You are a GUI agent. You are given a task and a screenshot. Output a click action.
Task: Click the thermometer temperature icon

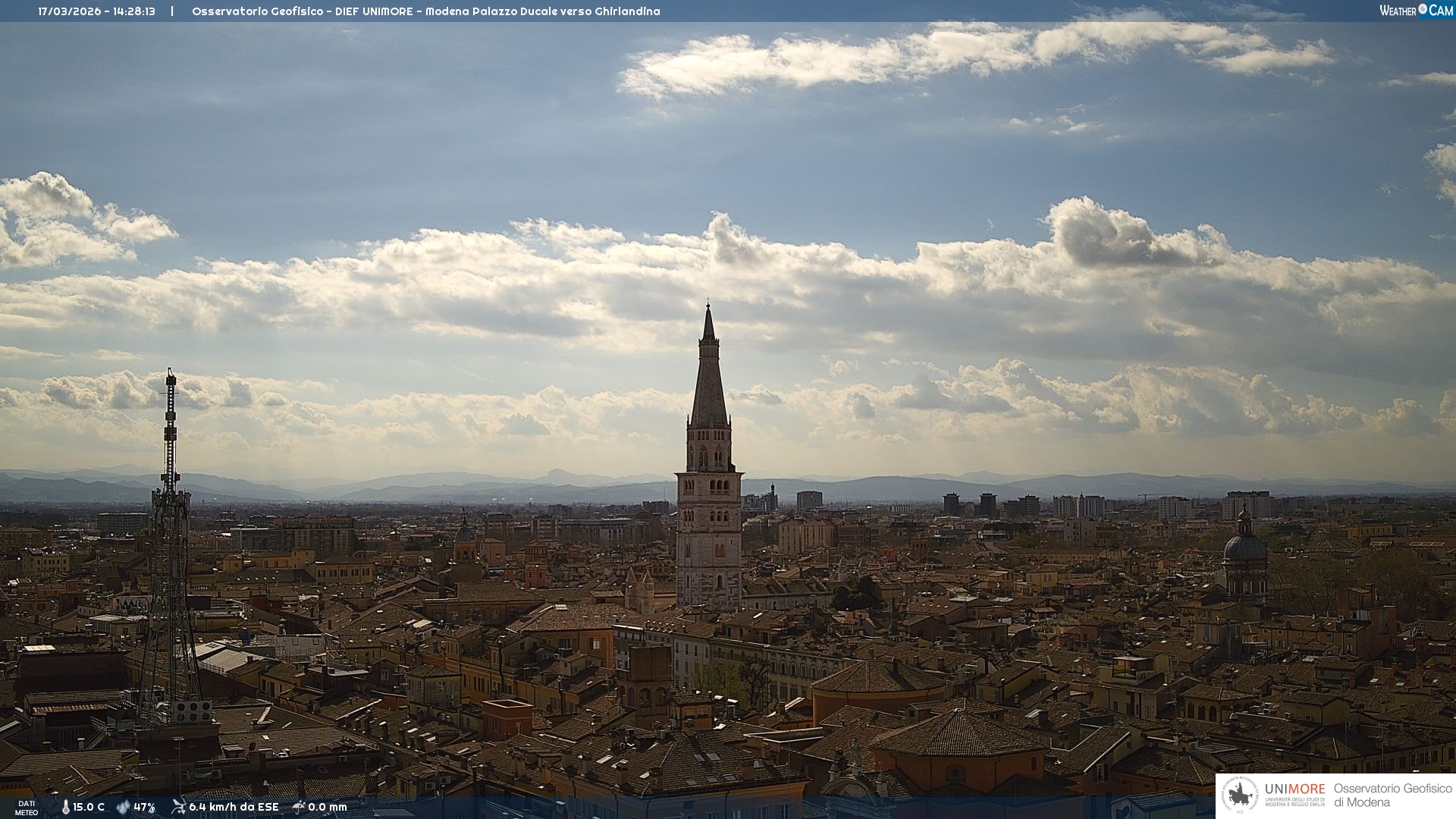[x=65, y=808]
